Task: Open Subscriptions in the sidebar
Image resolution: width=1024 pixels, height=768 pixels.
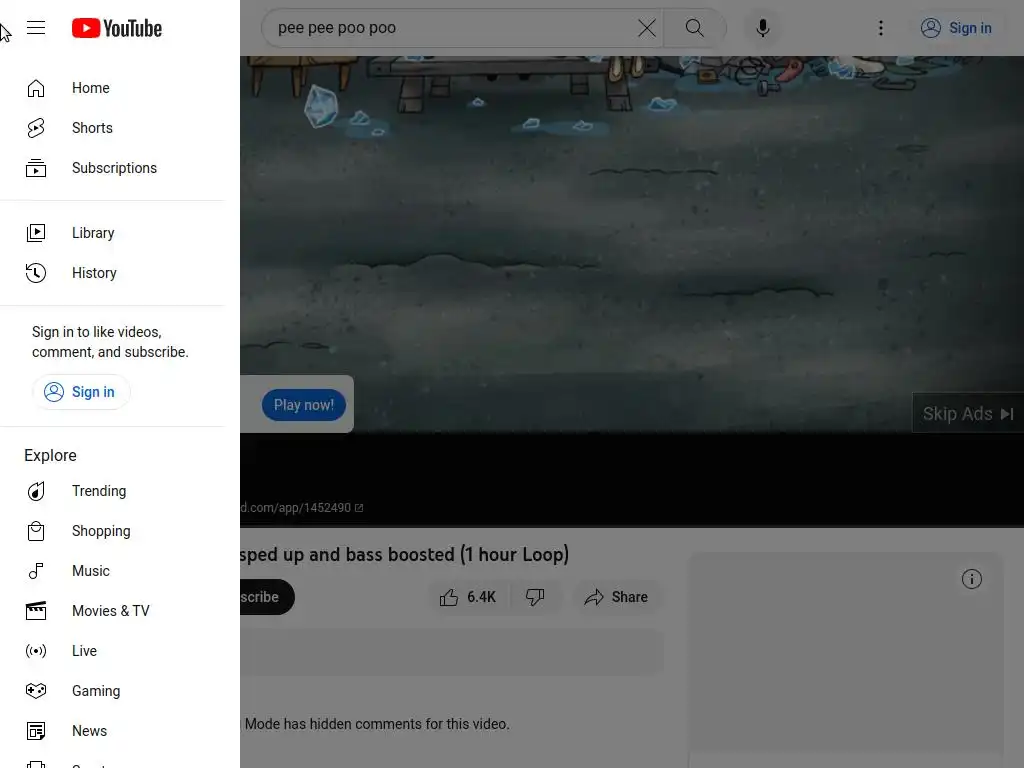Action: click(112, 168)
